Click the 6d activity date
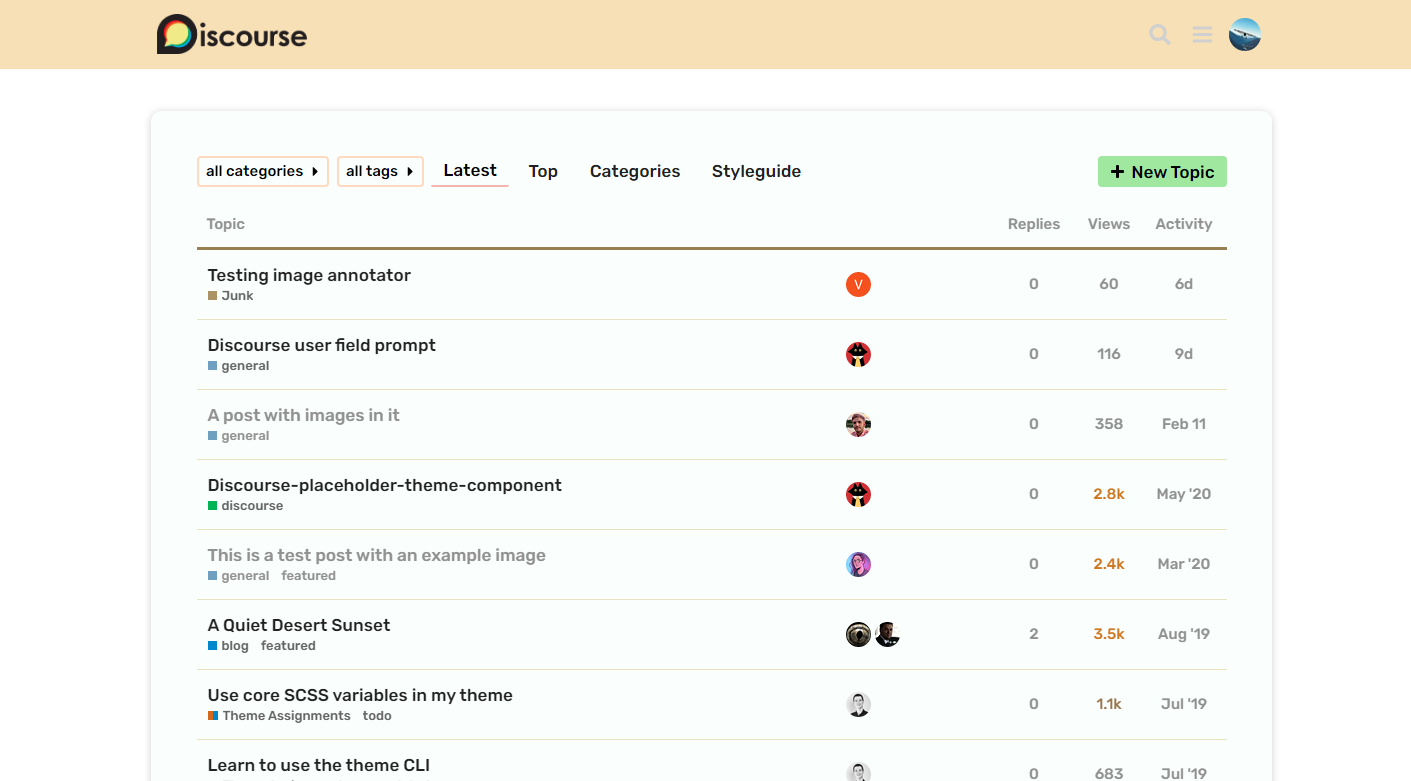Image resolution: width=1411 pixels, height=781 pixels. 1184,284
